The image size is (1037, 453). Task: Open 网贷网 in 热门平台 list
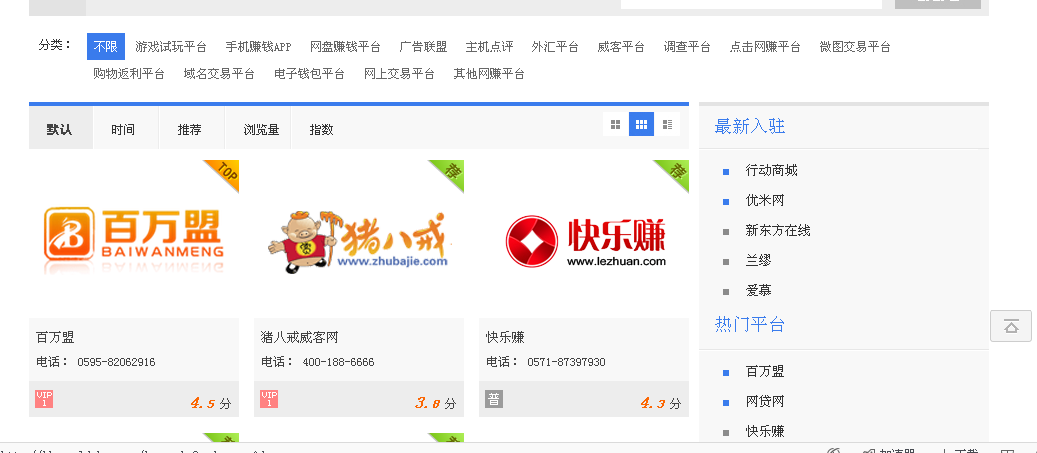pyautogui.click(x=765, y=401)
